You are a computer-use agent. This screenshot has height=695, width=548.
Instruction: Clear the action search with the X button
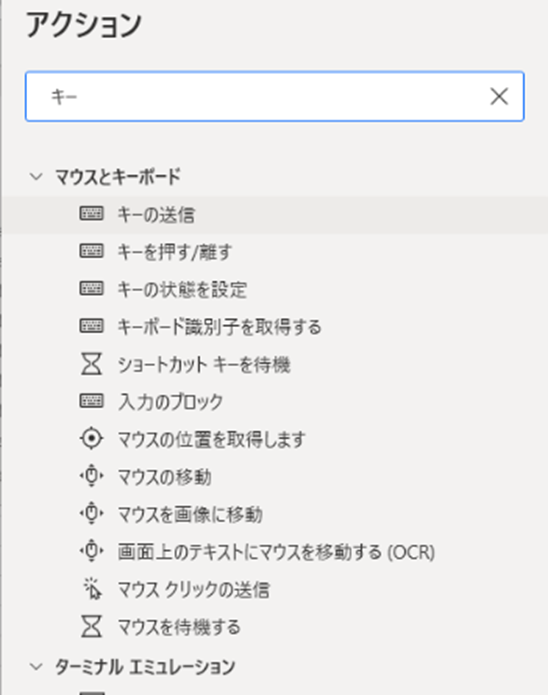[x=499, y=96]
